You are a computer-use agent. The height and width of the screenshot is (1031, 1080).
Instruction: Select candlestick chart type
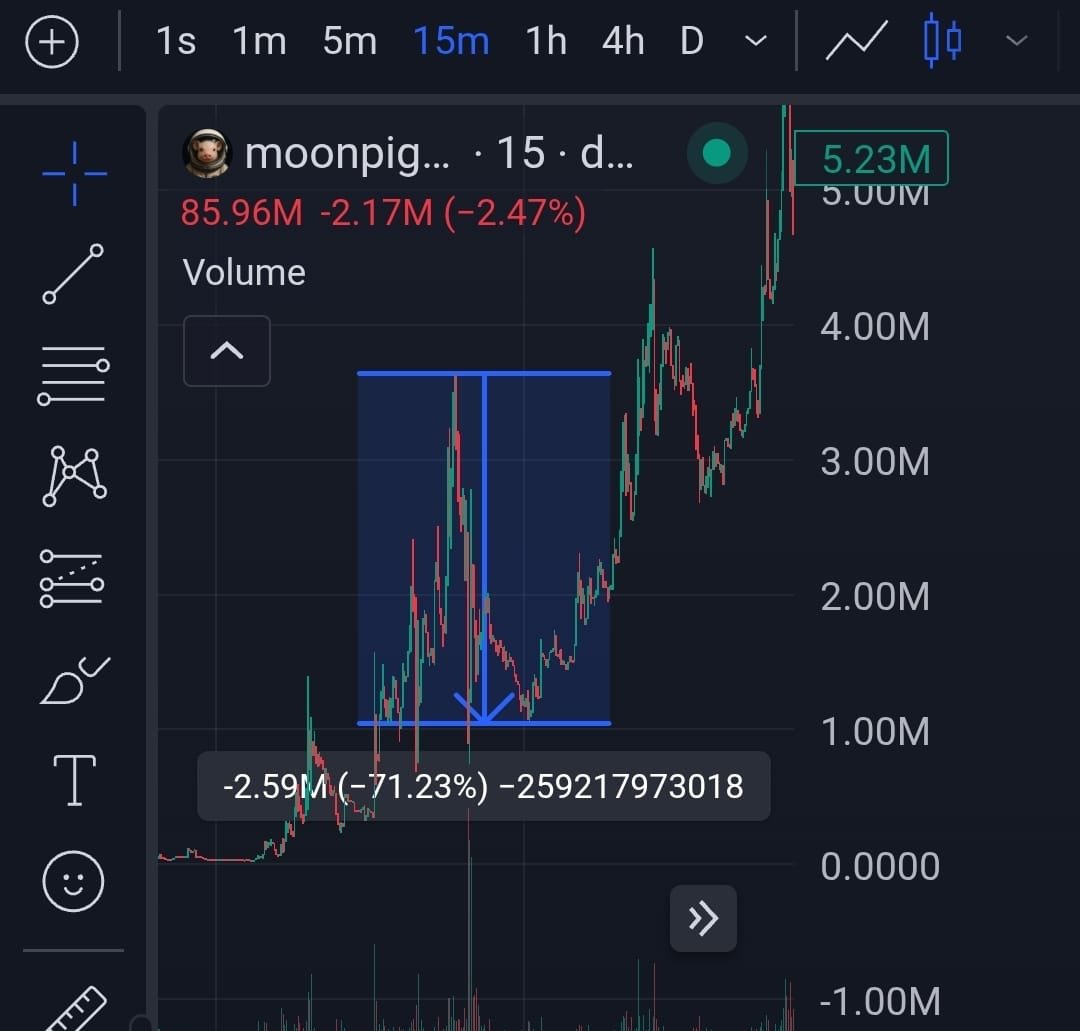(x=942, y=41)
